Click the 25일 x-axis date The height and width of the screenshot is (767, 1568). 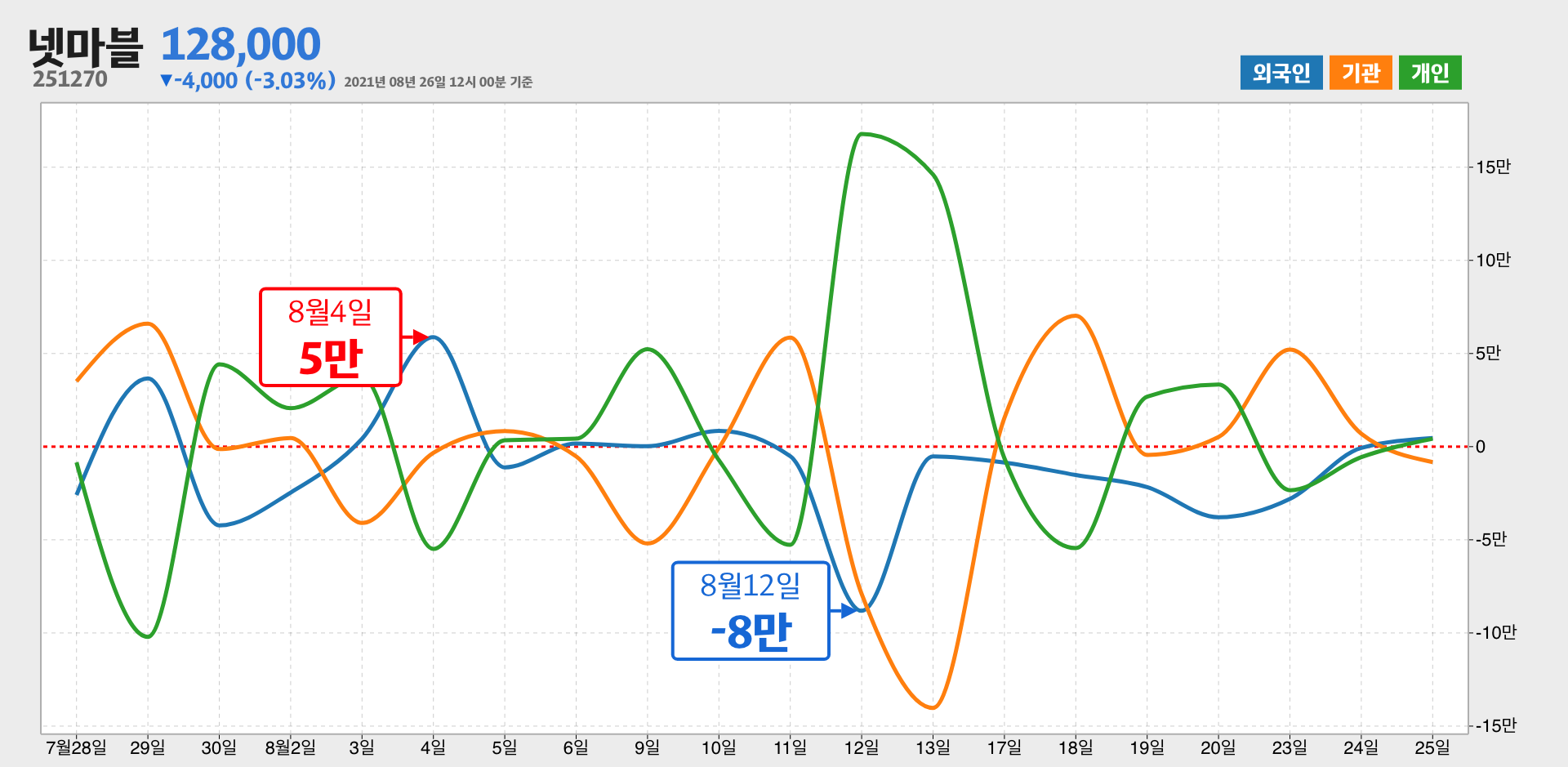point(1432,747)
